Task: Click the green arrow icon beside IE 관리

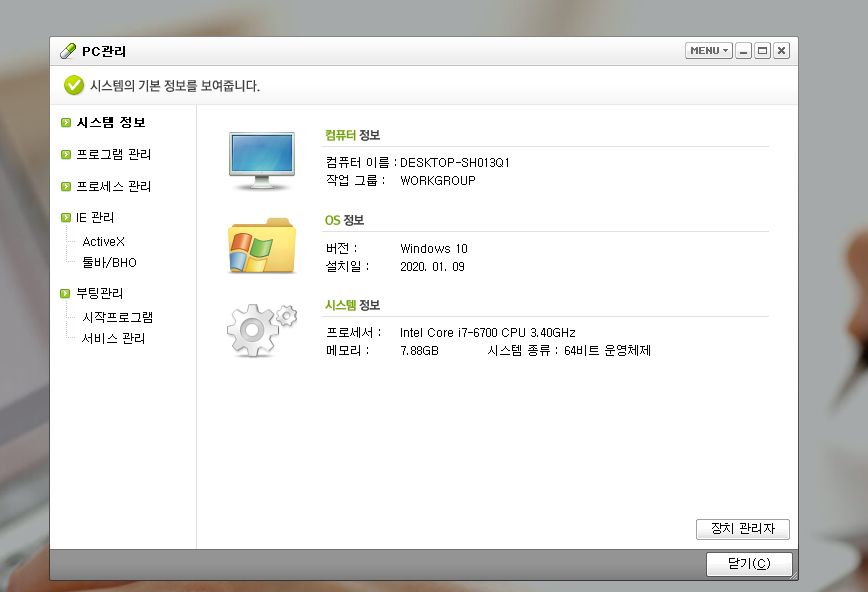Action: point(66,218)
